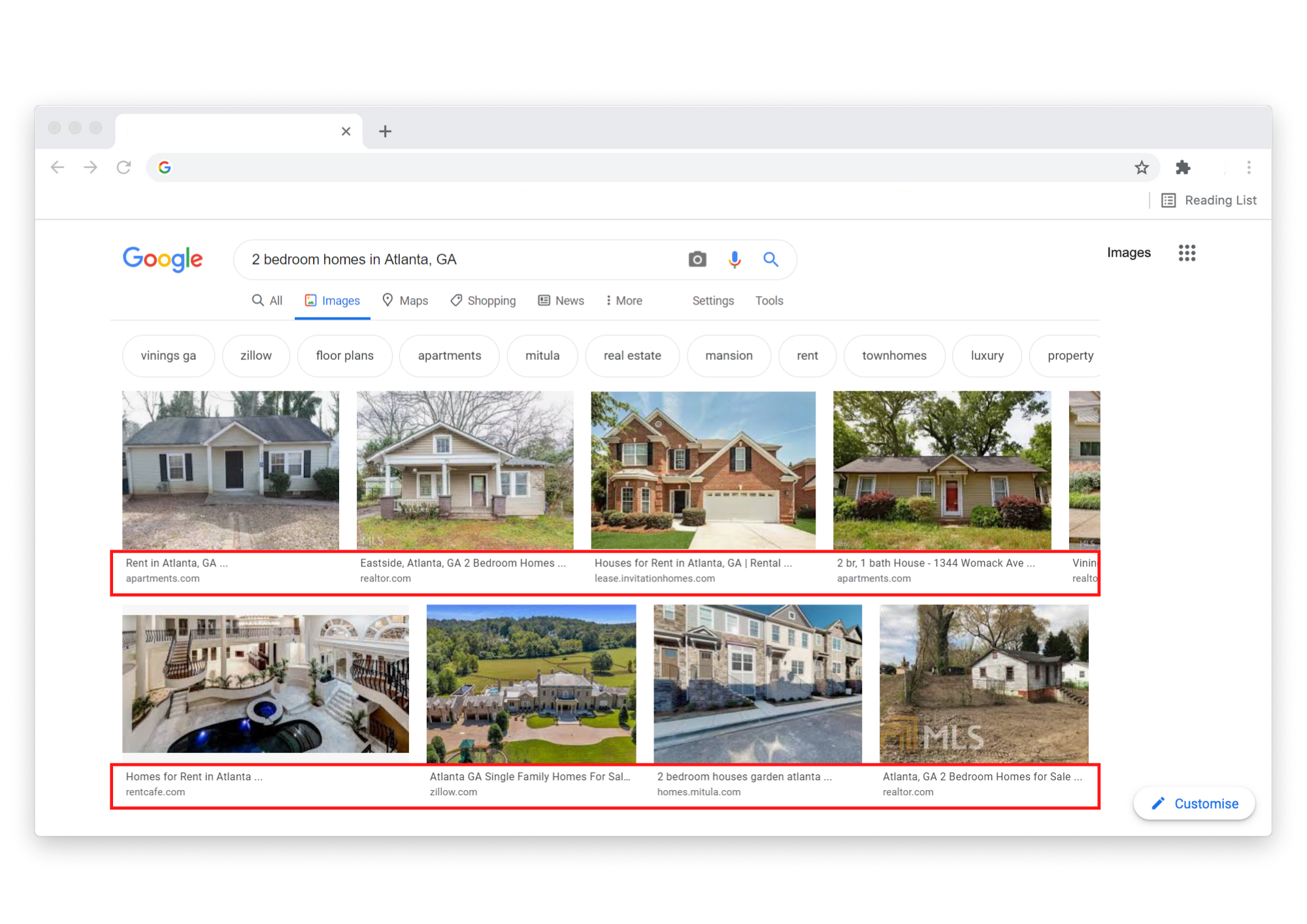Open '2 bedroom houses garden atlanta' caption
1307x924 pixels.
pyautogui.click(x=744, y=776)
